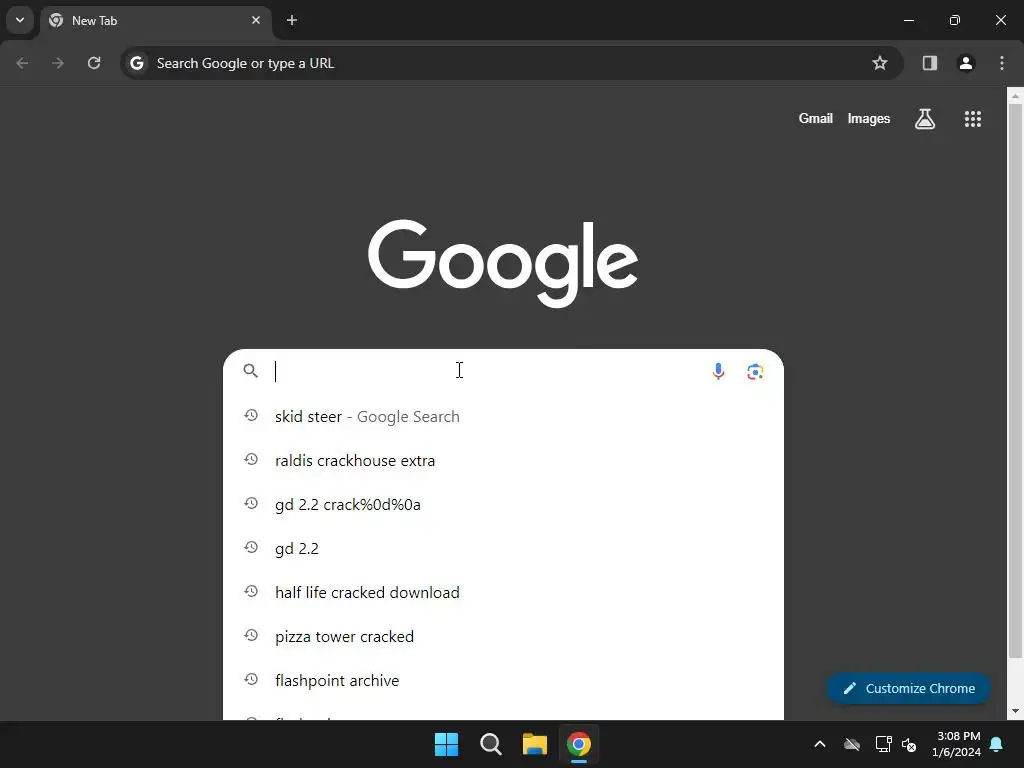Screen dimensions: 1024x768
Task: Open the Chrome three-dot menu
Action: pos(1002,63)
